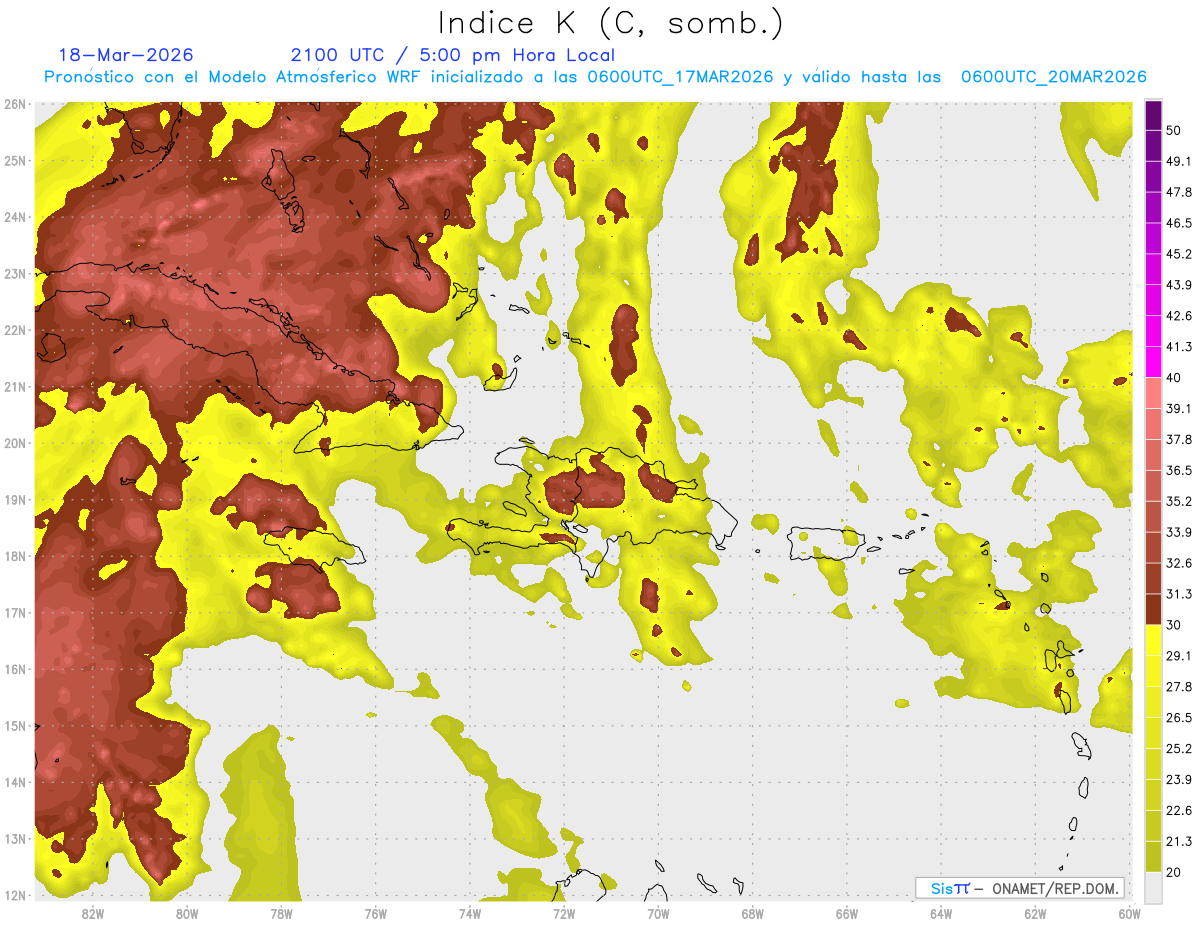This screenshot has height=927, width=1200.
Task: Click the latitude label "18N"
Action: [15, 556]
